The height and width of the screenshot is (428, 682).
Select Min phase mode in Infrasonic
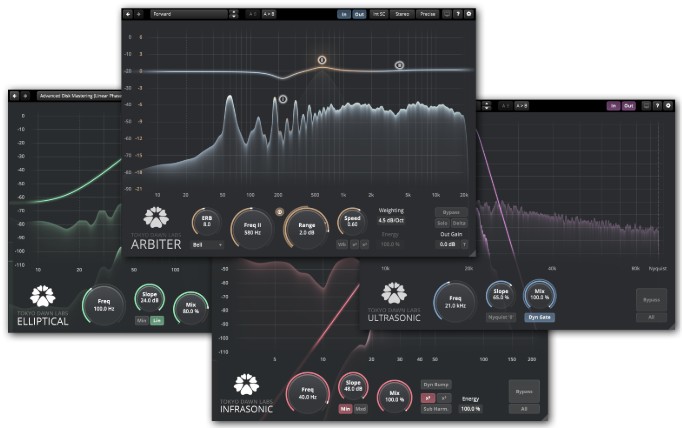pyautogui.click(x=345, y=409)
